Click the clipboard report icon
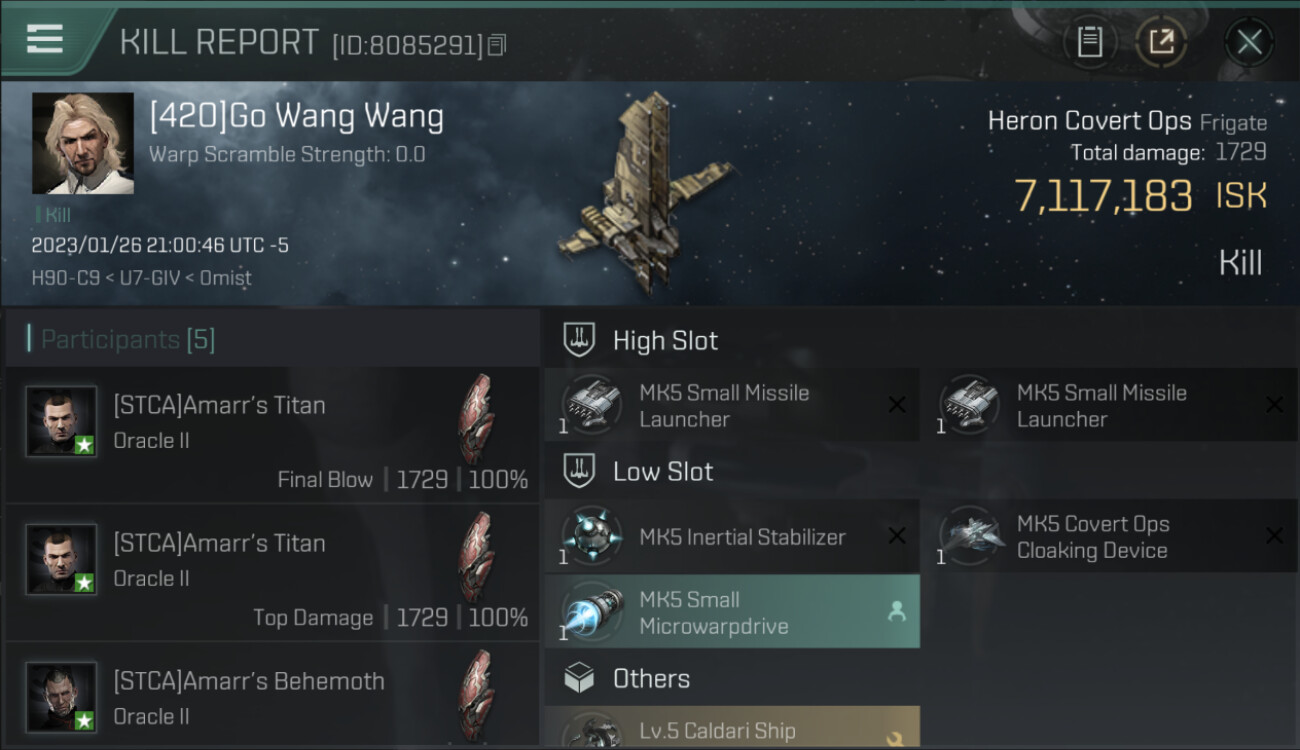1300x750 pixels. click(1089, 41)
